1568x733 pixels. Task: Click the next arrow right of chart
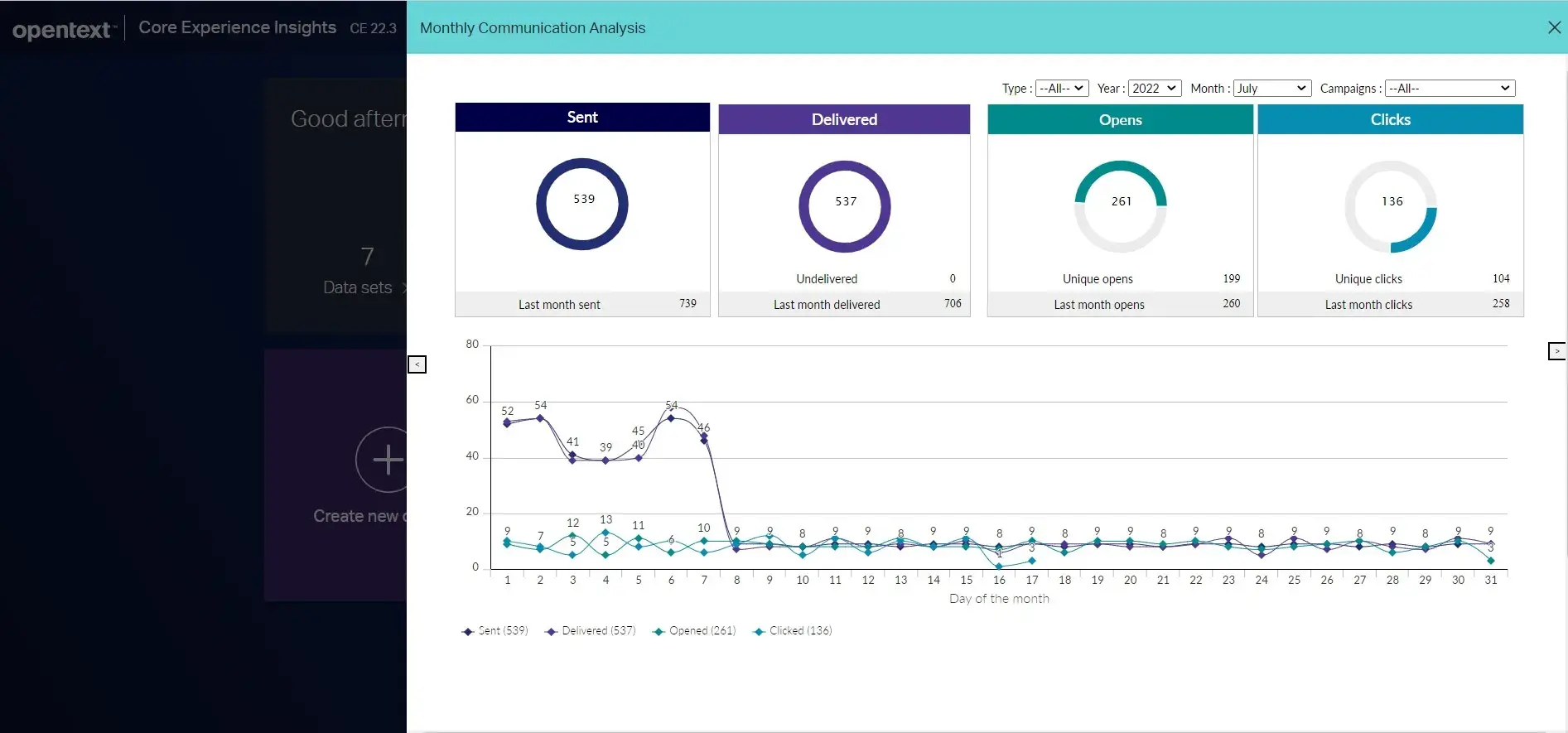coord(1557,351)
